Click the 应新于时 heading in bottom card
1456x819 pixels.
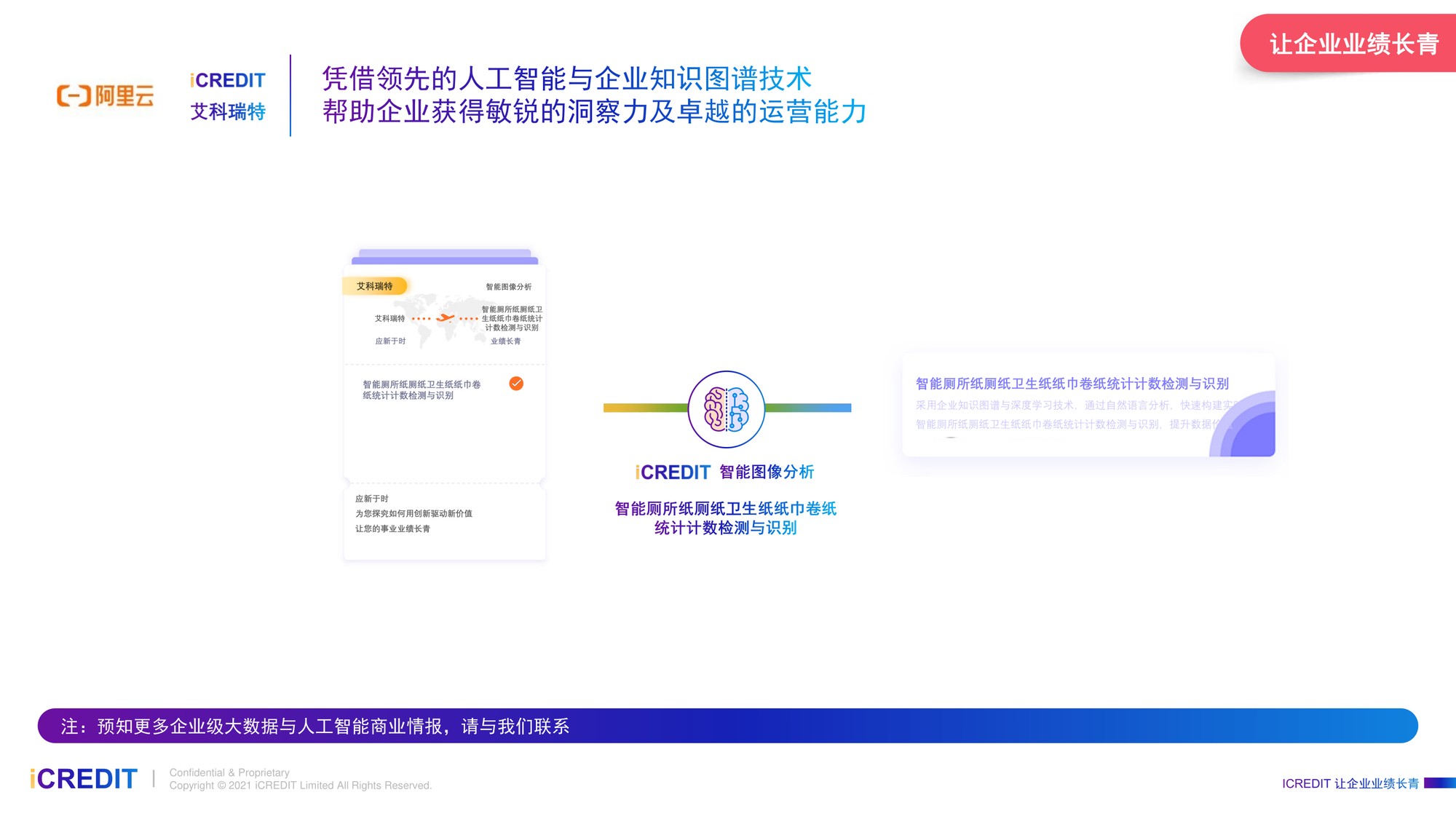coord(371,499)
